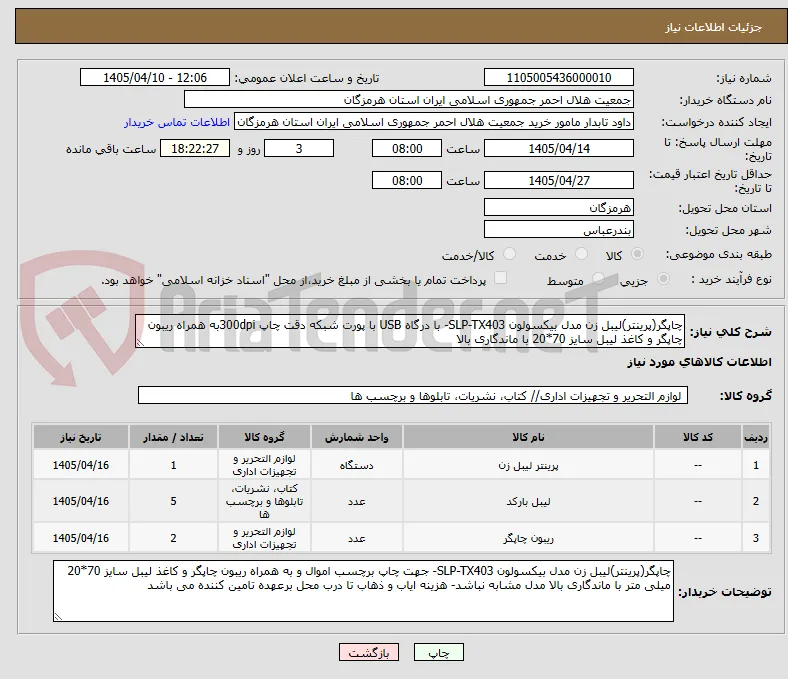788x679 pixels.
Task: Click the buyer notes text area
Action: click(363, 591)
